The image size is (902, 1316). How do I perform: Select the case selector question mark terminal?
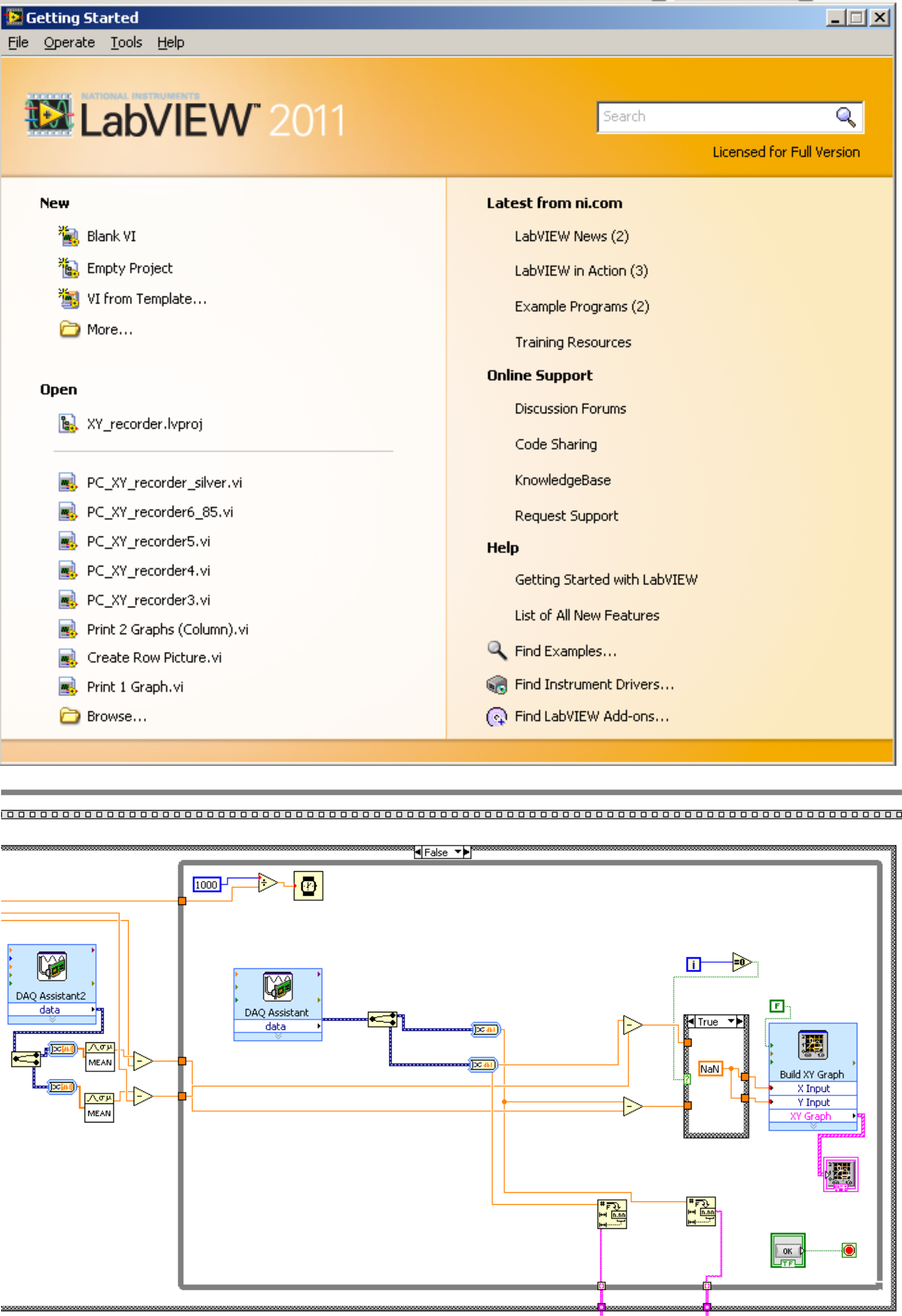point(687,1079)
